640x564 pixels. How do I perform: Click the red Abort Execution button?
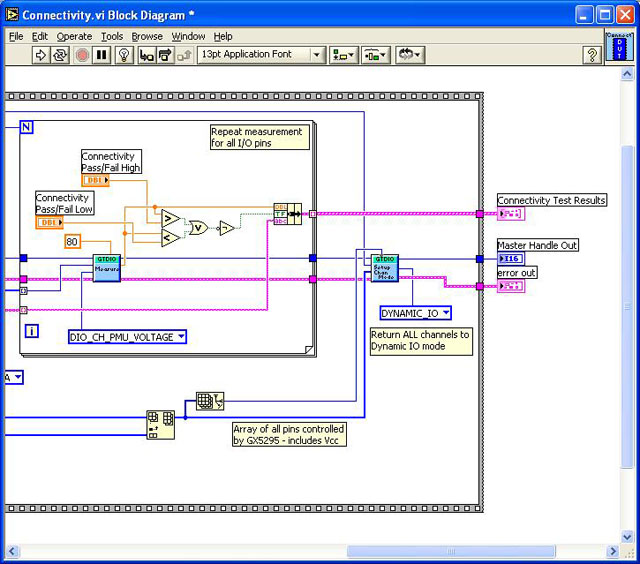(x=82, y=55)
